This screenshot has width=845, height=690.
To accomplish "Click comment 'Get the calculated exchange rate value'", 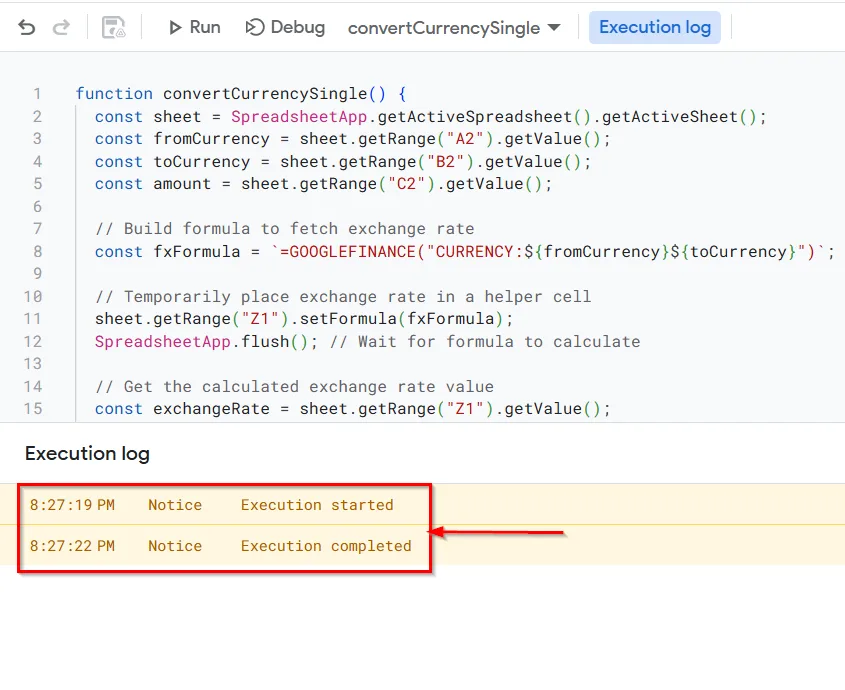I will 294,387.
